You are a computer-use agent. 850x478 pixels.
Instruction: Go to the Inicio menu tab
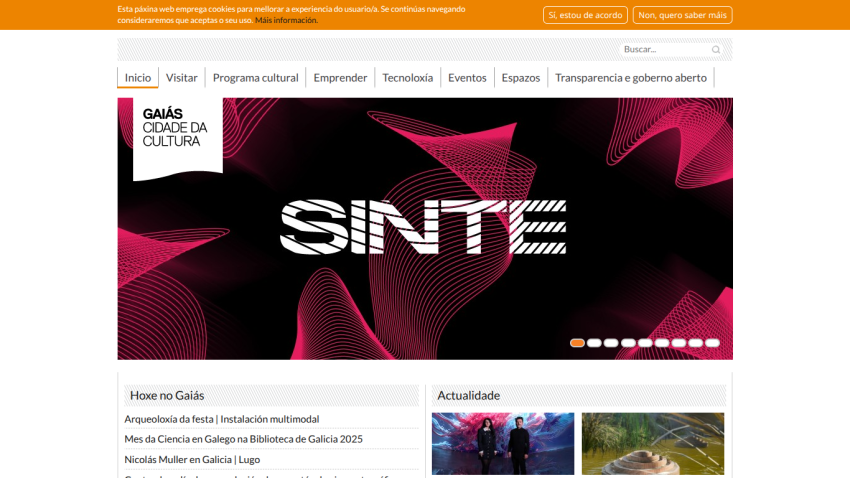tap(138, 77)
